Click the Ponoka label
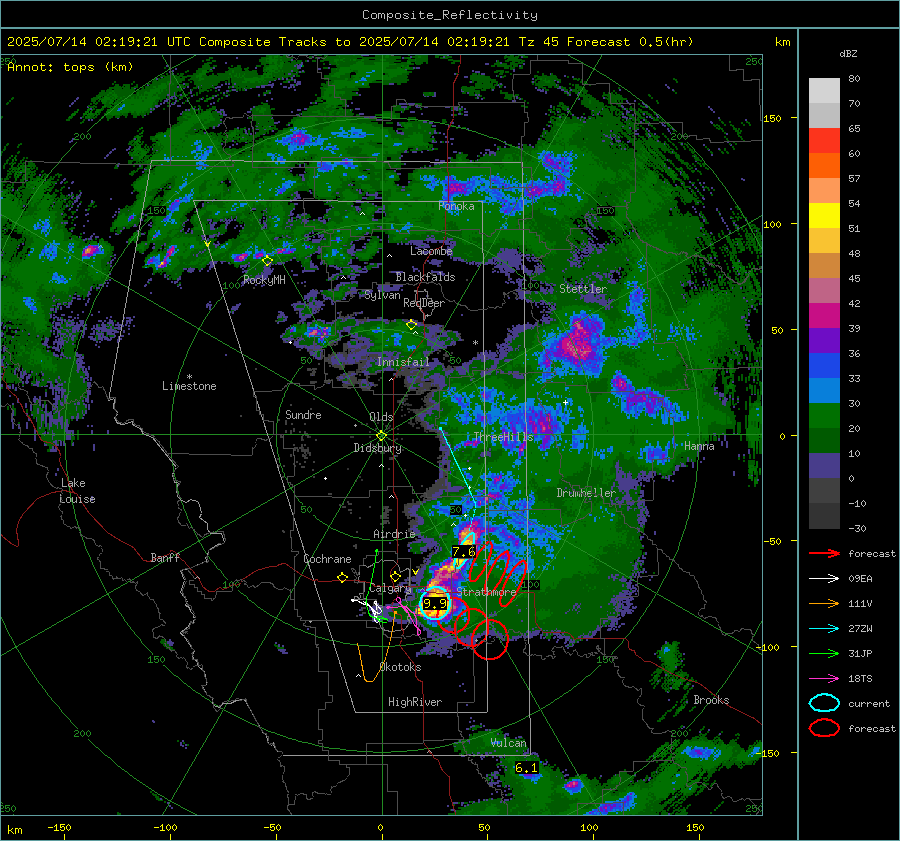The height and width of the screenshot is (841, 900). point(456,206)
